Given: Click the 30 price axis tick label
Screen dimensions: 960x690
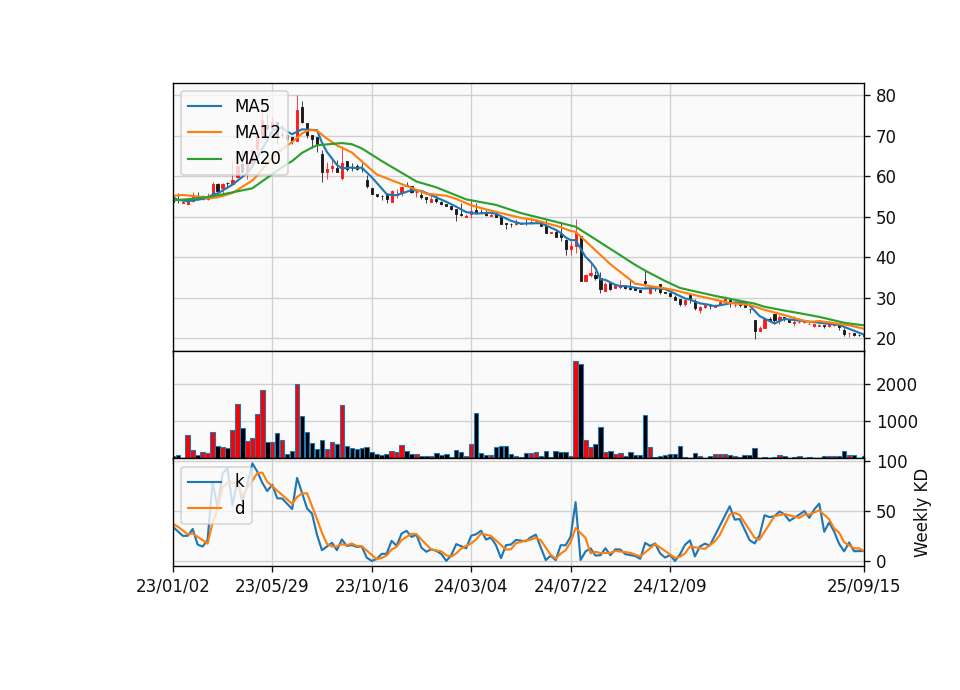Looking at the screenshot, I should 885,299.
